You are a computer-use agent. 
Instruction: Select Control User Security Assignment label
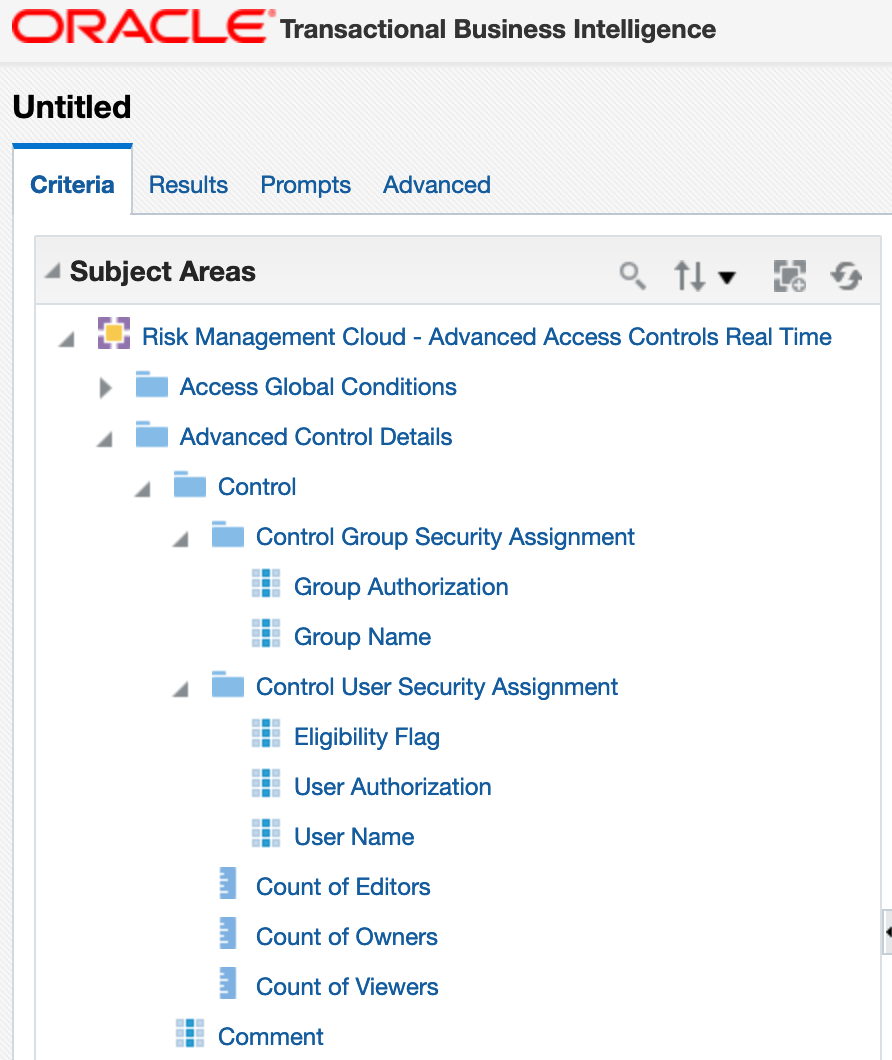[437, 687]
